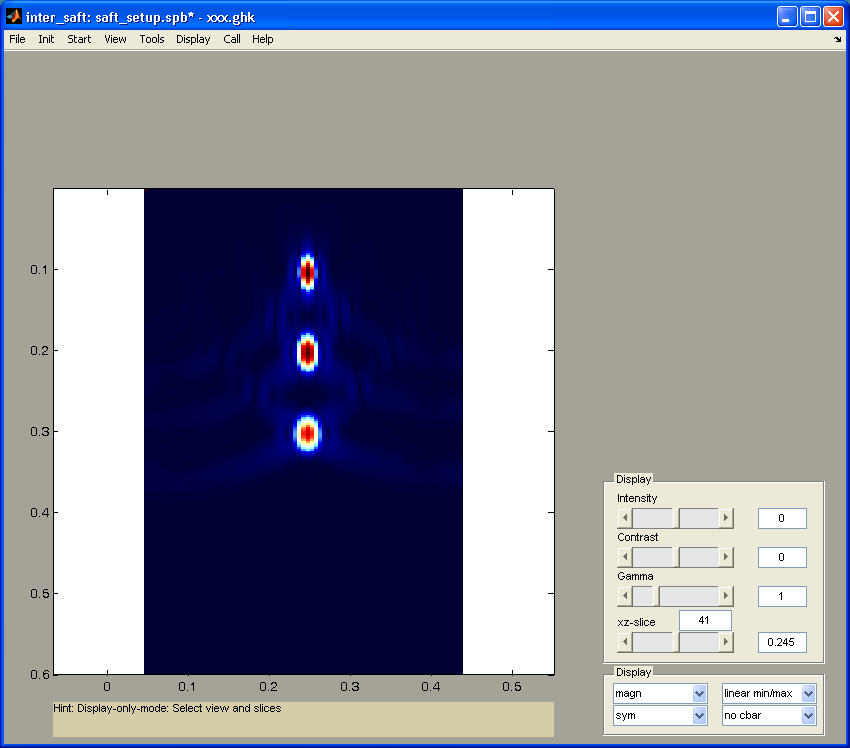Open the linear min/max scaling dropdown
The image size is (850, 748).
pos(769,693)
